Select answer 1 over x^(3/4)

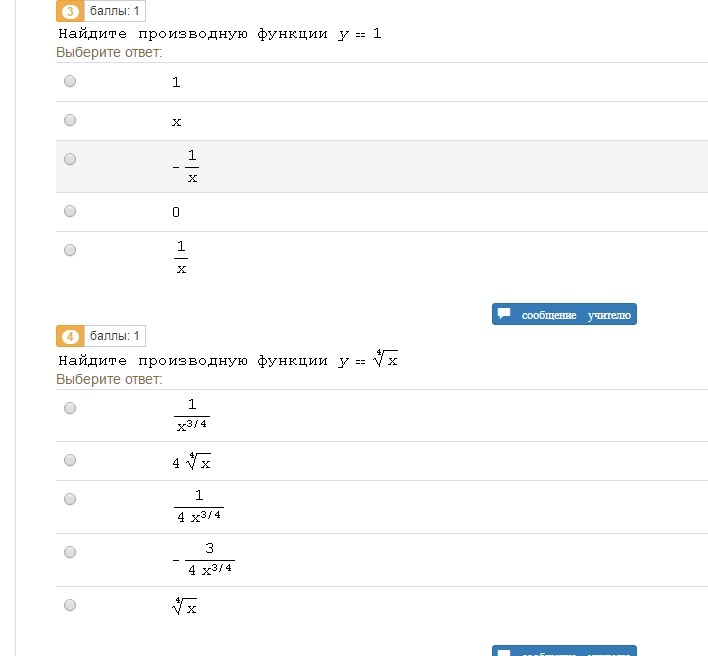70,408
